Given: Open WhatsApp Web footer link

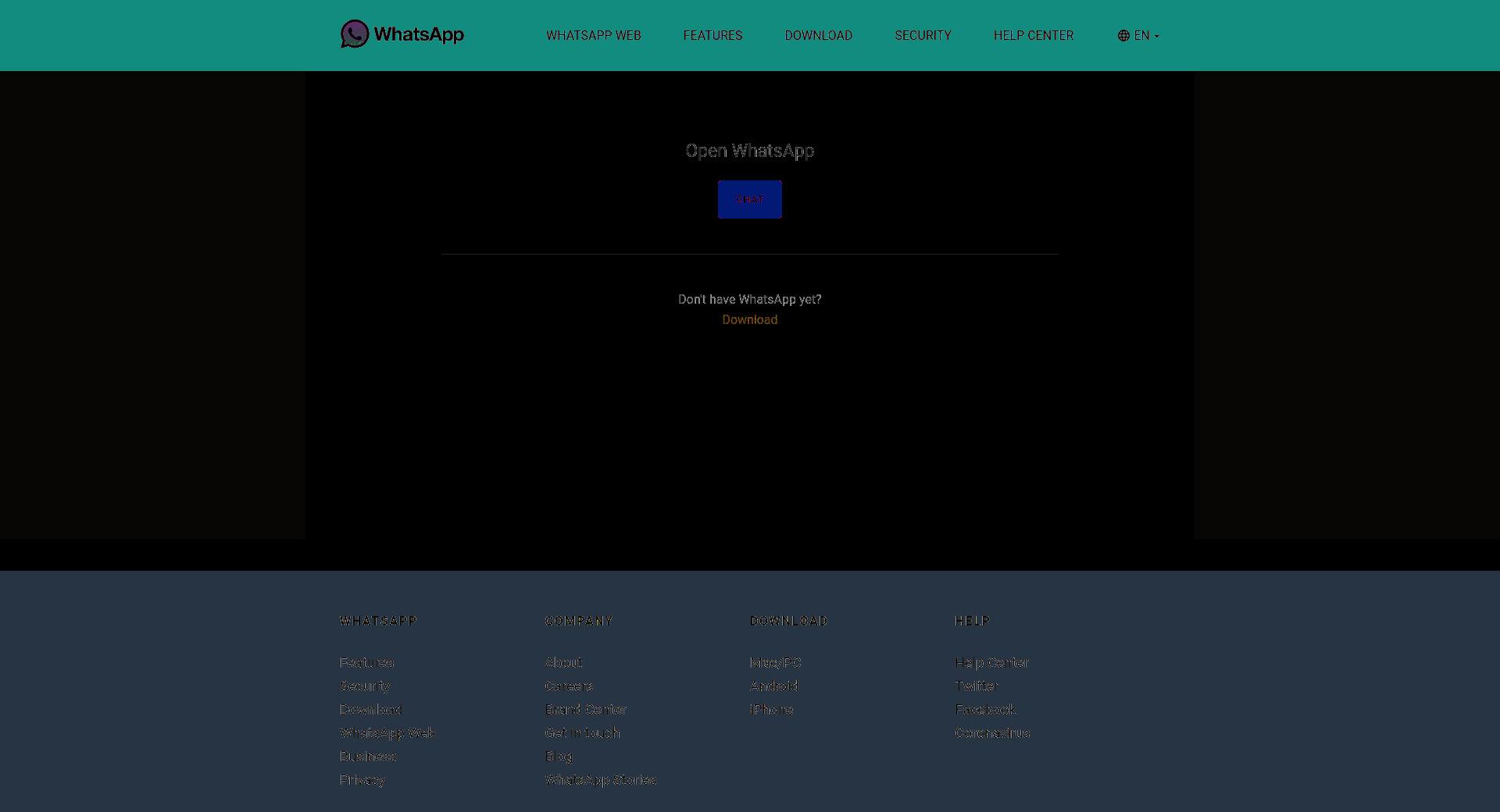Looking at the screenshot, I should [x=387, y=732].
